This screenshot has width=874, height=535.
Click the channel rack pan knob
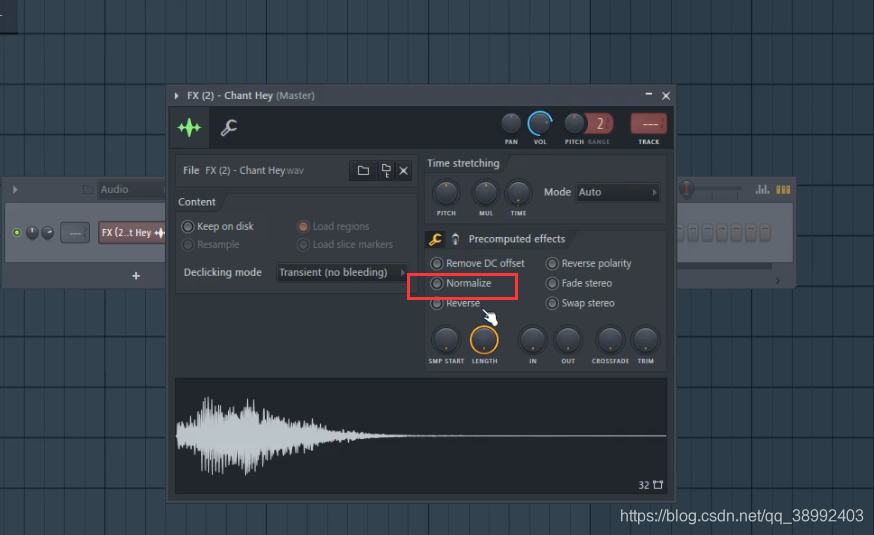(x=32, y=233)
